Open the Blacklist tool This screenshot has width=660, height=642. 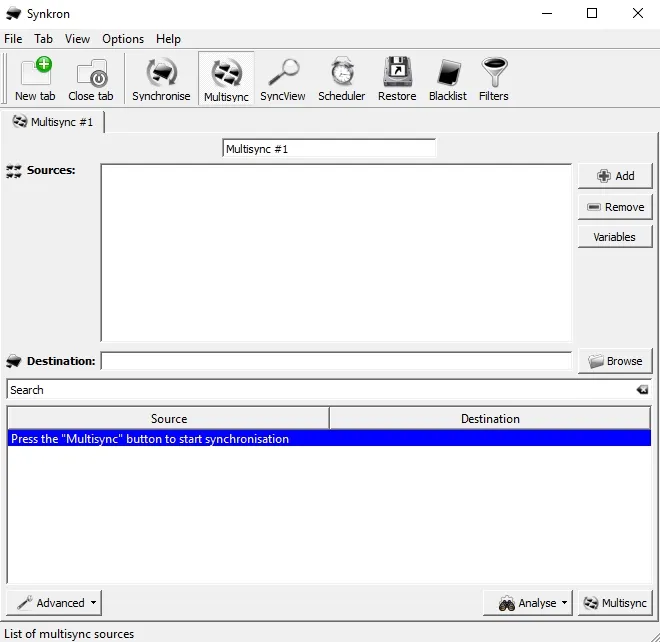[x=447, y=79]
